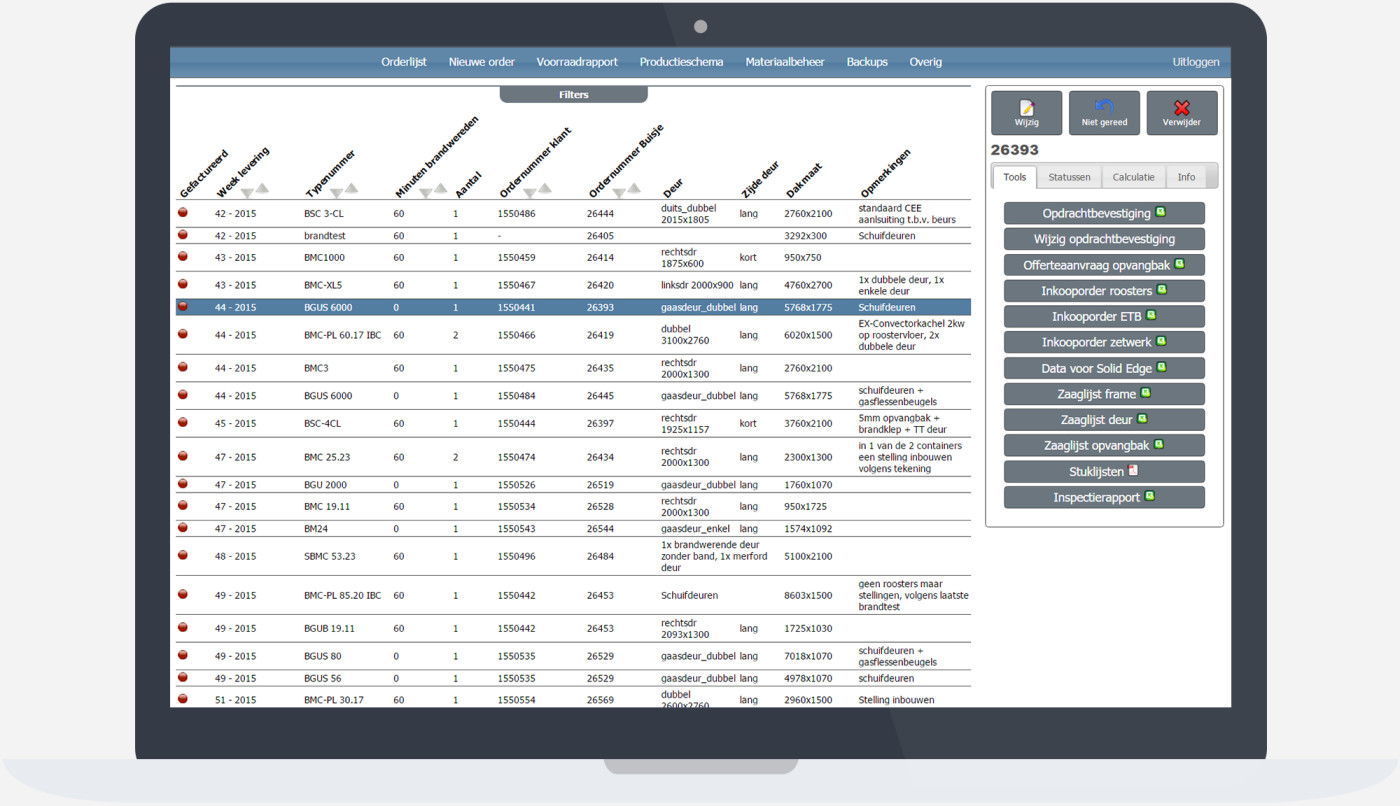
Task: Sort Ordernummer klant descending down arrow
Action: click(x=530, y=193)
